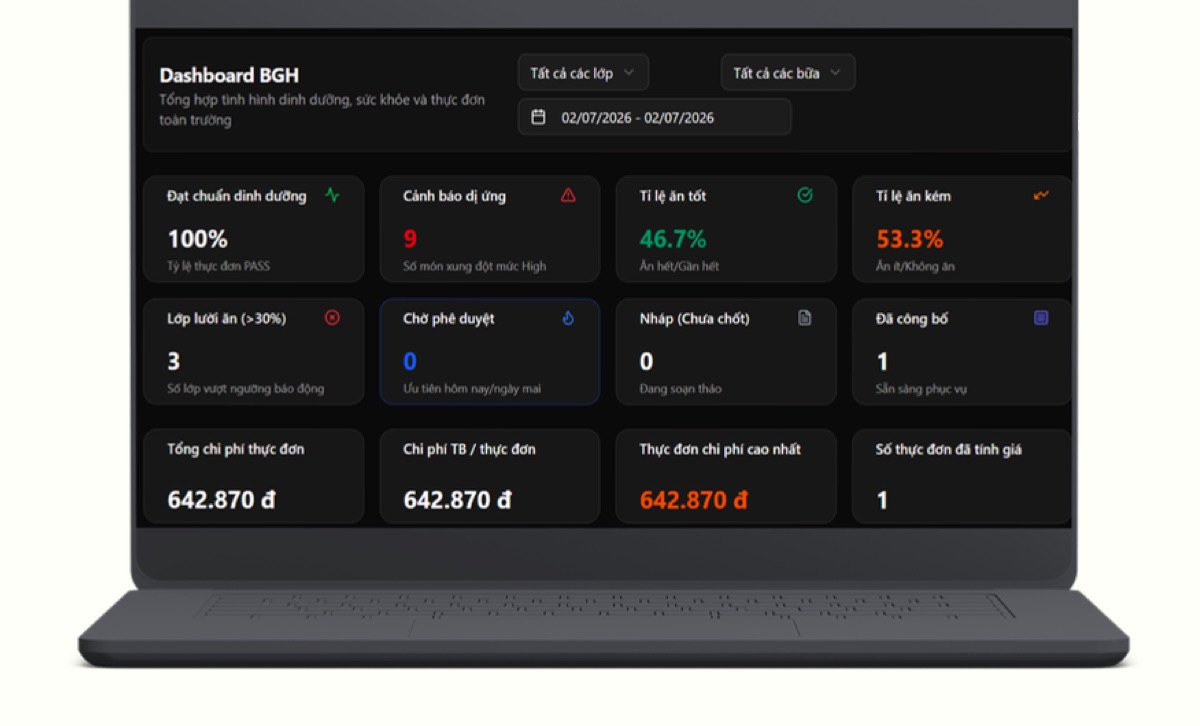This screenshot has width=1200, height=726.
Task: Click the chevron beside Tất cả các lớp
Action: click(x=629, y=73)
